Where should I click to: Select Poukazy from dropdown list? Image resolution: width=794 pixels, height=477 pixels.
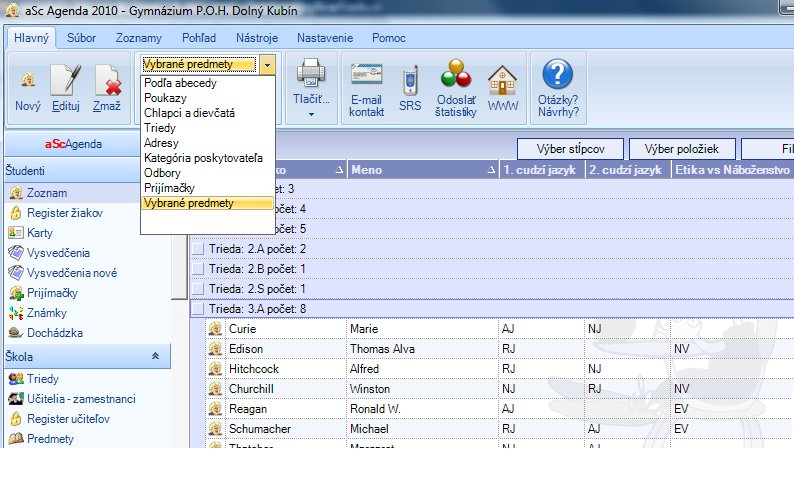tap(208, 98)
